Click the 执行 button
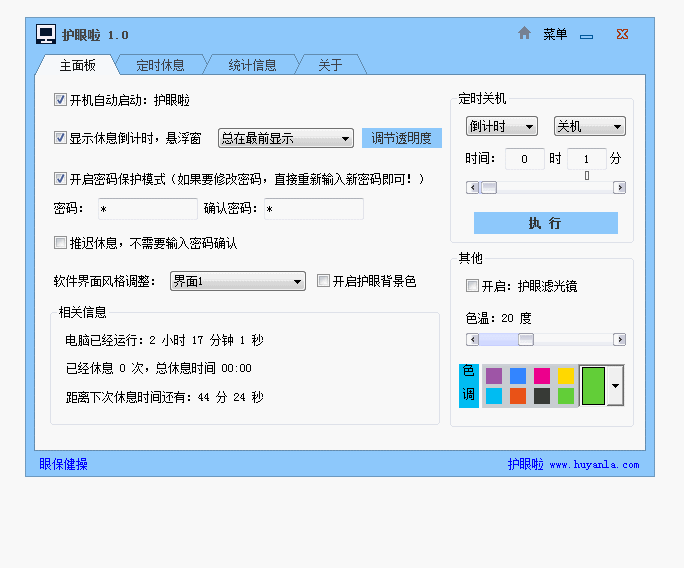The height and width of the screenshot is (568, 684). tap(546, 223)
